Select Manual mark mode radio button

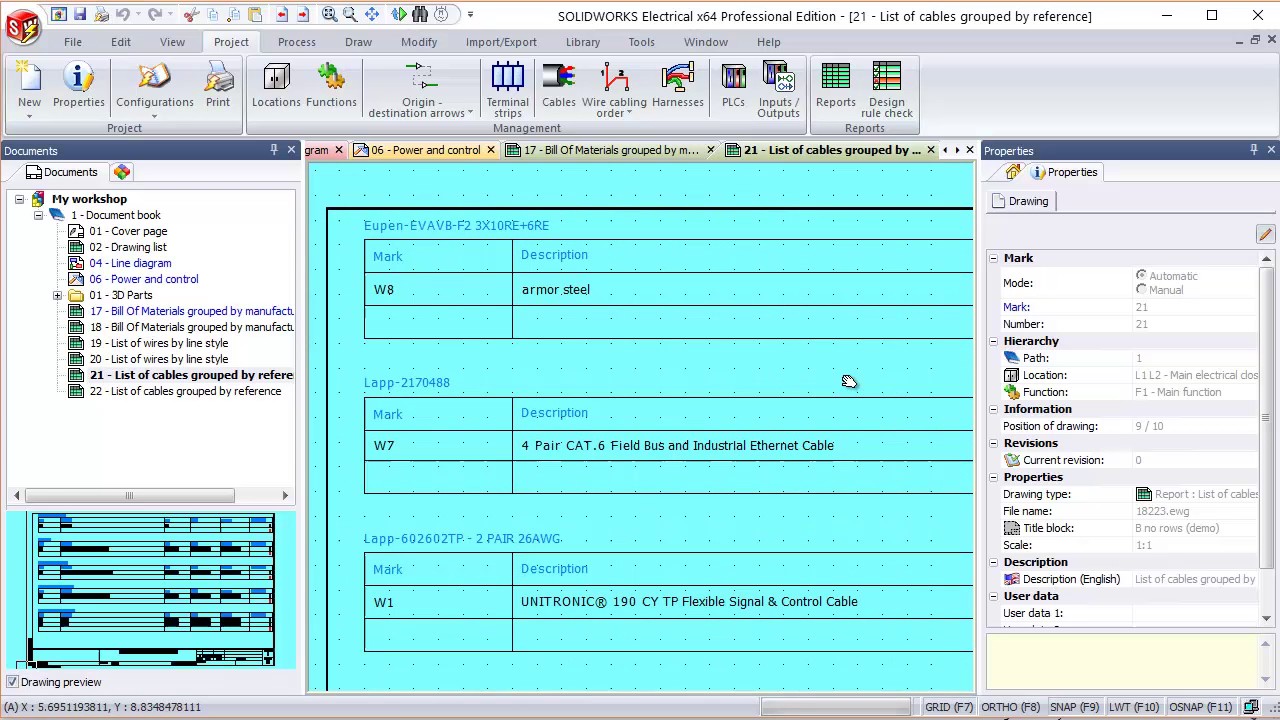coord(1141,290)
